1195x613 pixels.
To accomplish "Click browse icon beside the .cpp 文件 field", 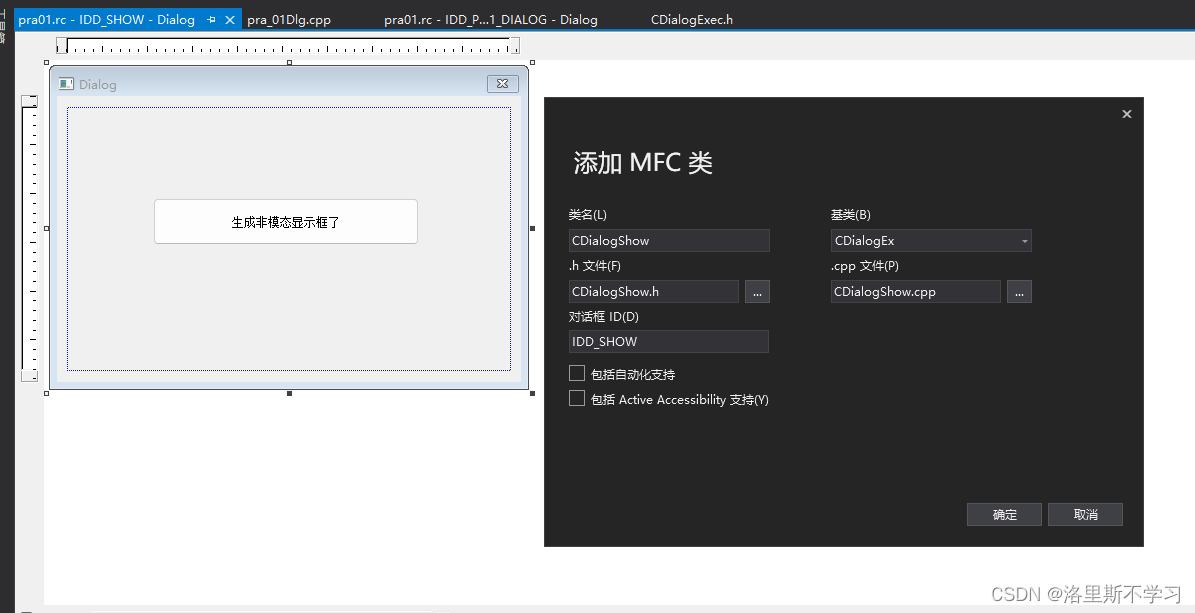I will click(x=1019, y=291).
